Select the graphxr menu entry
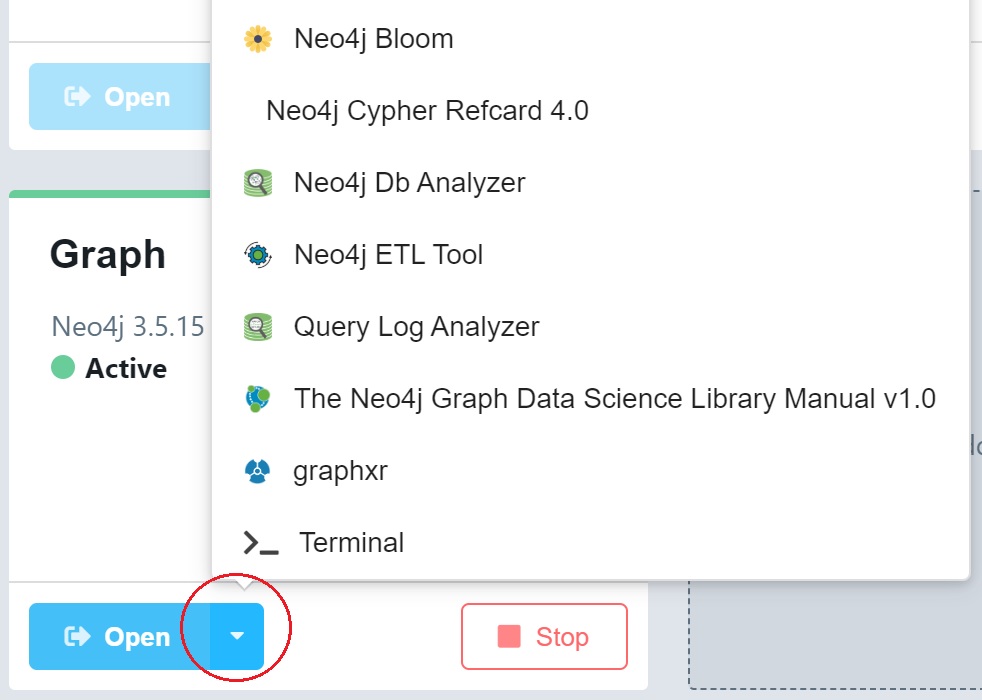Viewport: 982px width, 700px height. pyautogui.click(x=591, y=471)
